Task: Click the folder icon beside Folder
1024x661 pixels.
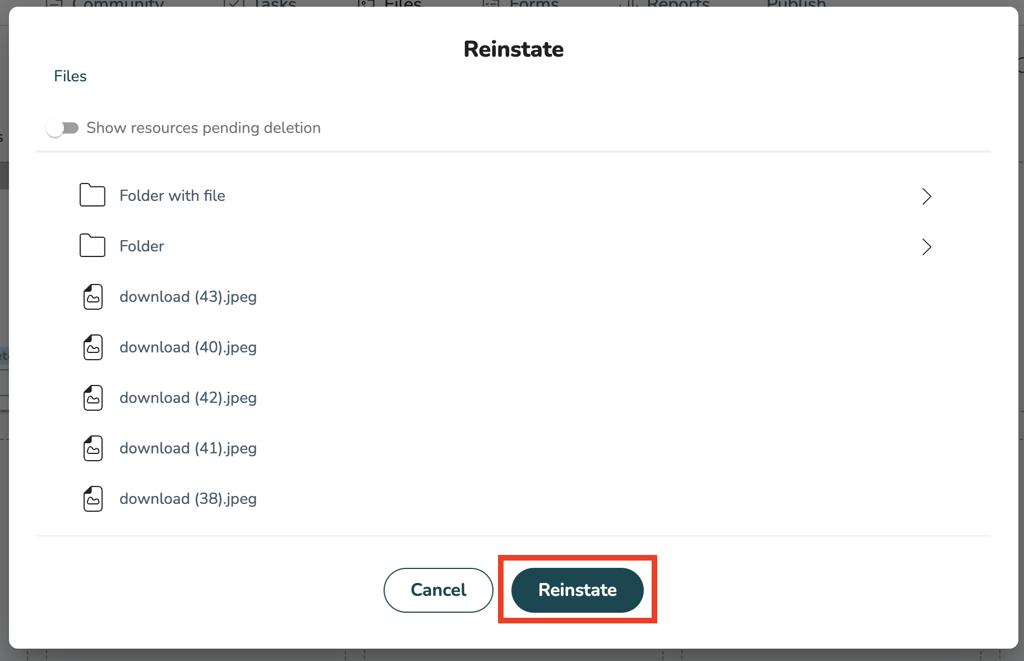Action: click(92, 245)
